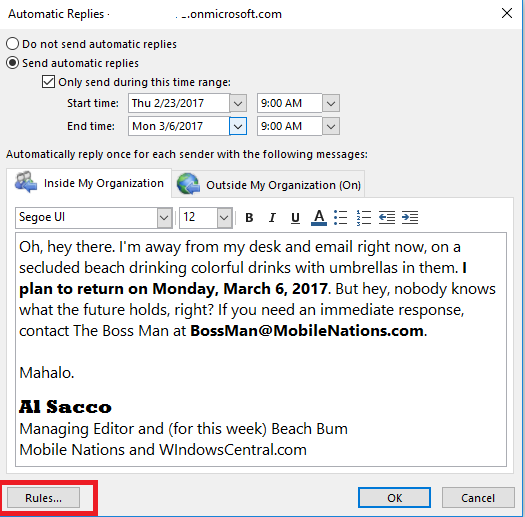Click the Mon 3/6/2017 end date field

tap(179, 126)
